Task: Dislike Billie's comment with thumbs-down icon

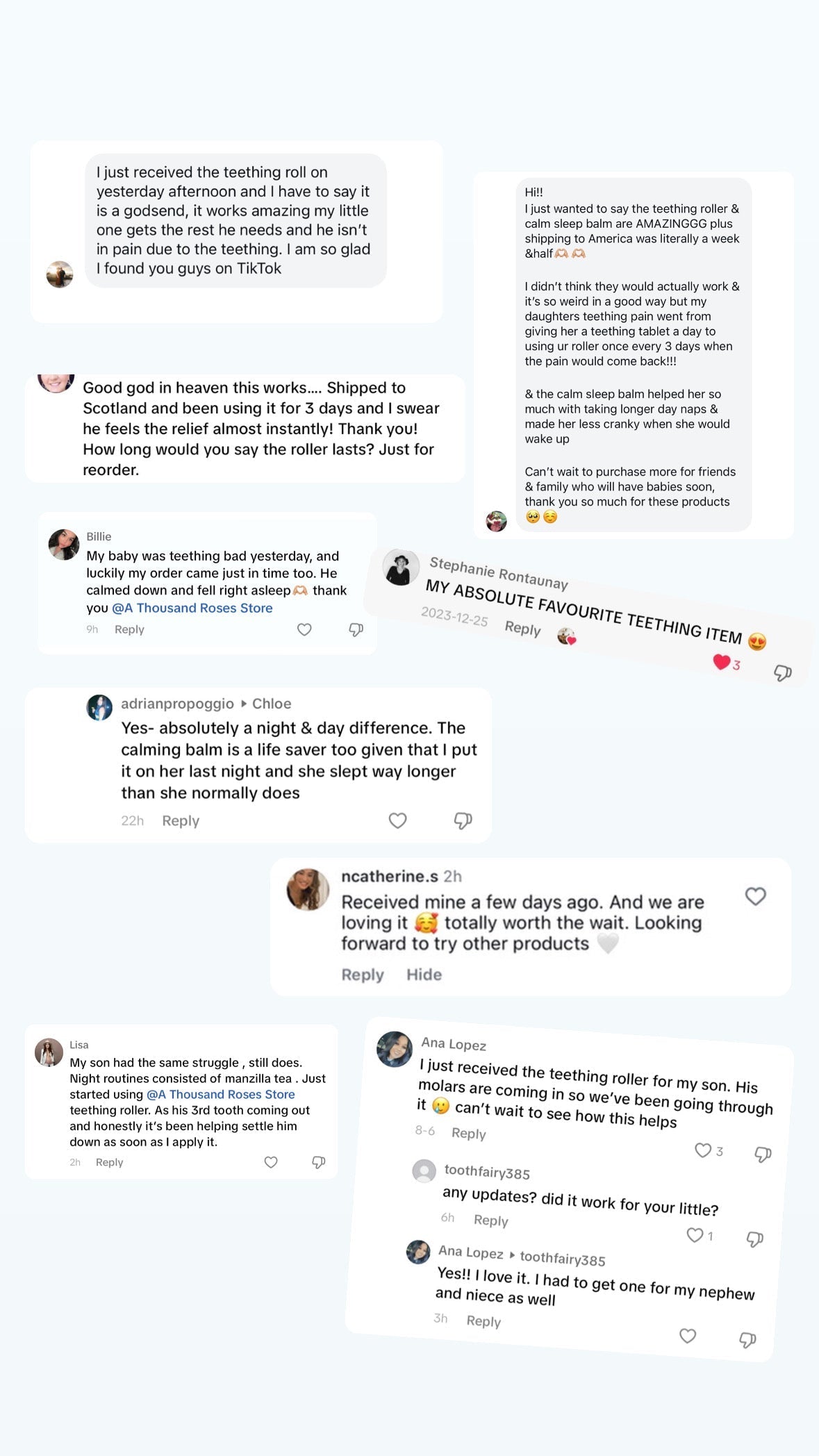Action: 356,629
